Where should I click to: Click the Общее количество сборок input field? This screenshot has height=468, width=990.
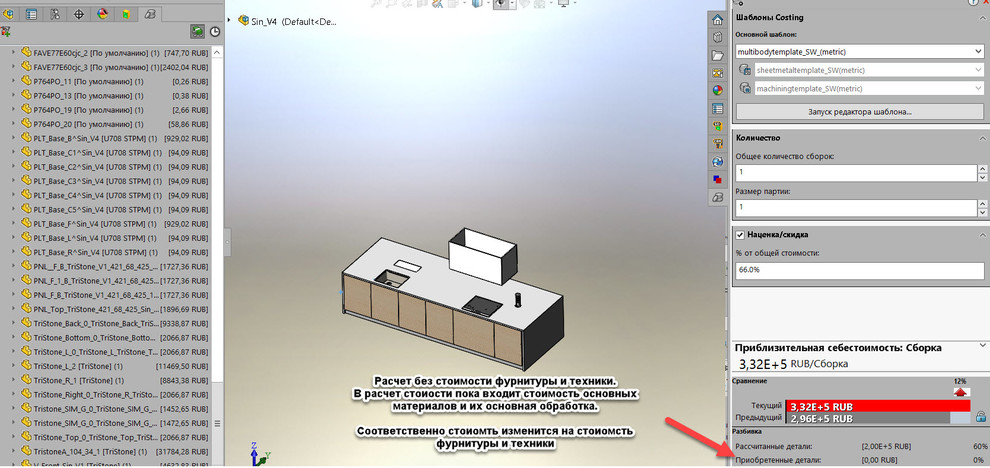pos(853,173)
